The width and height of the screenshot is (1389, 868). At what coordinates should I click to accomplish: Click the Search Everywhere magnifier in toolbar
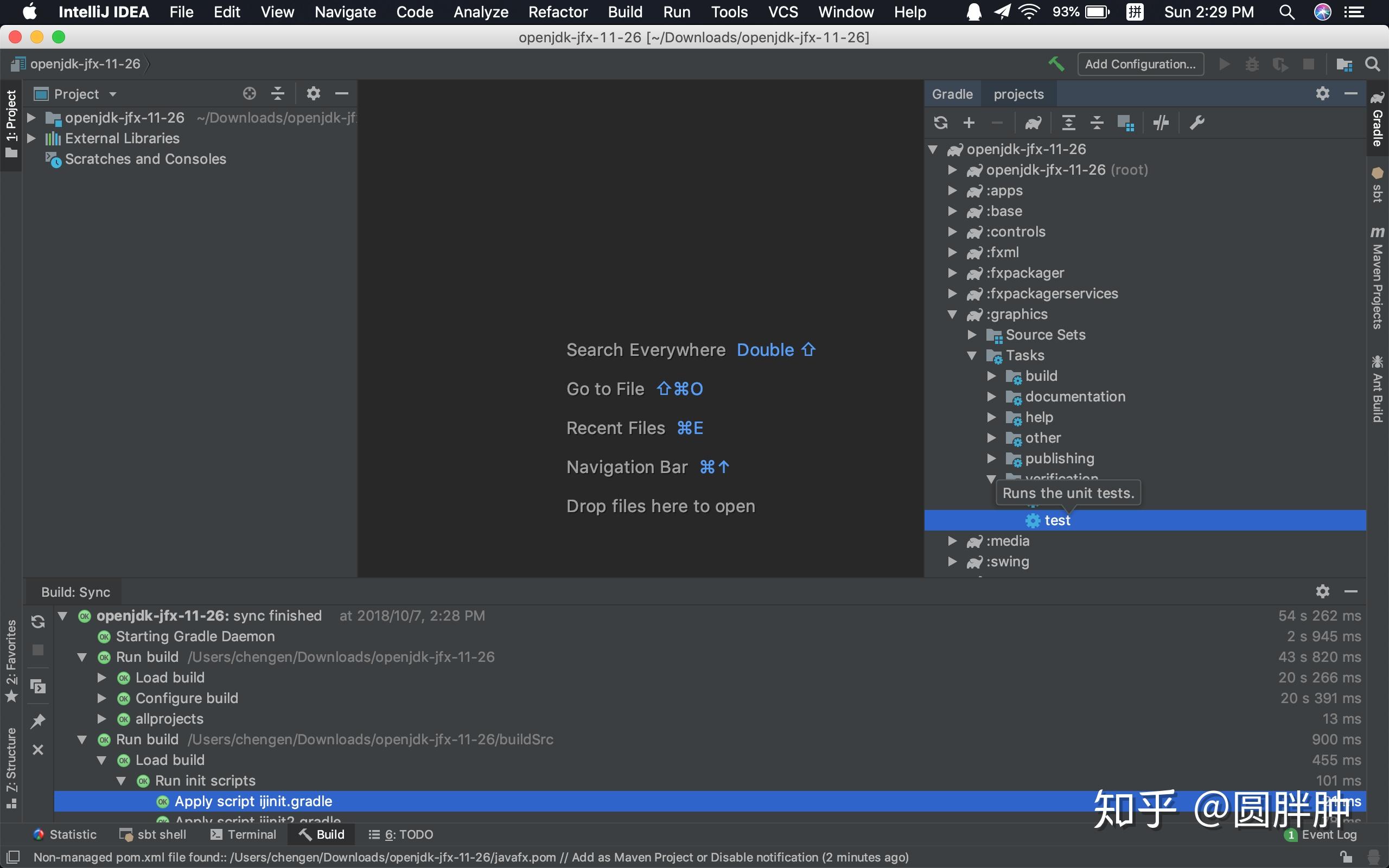(1372, 65)
